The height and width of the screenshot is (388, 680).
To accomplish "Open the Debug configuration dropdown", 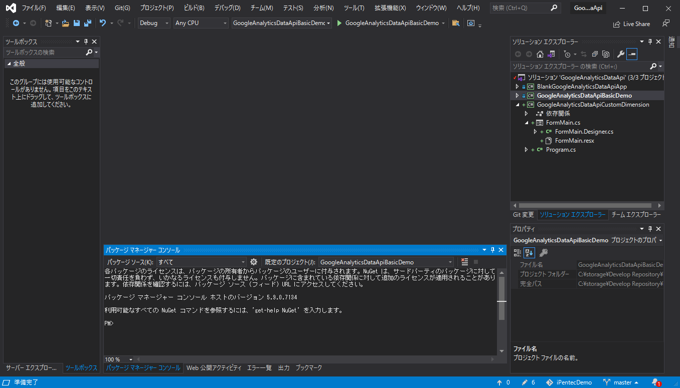I will pyautogui.click(x=154, y=23).
